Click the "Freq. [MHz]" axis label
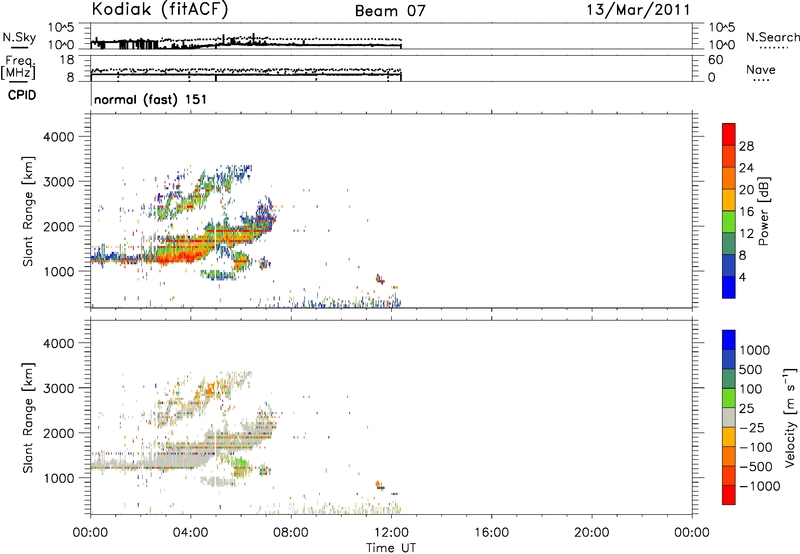The image size is (800, 554). click(x=18, y=67)
